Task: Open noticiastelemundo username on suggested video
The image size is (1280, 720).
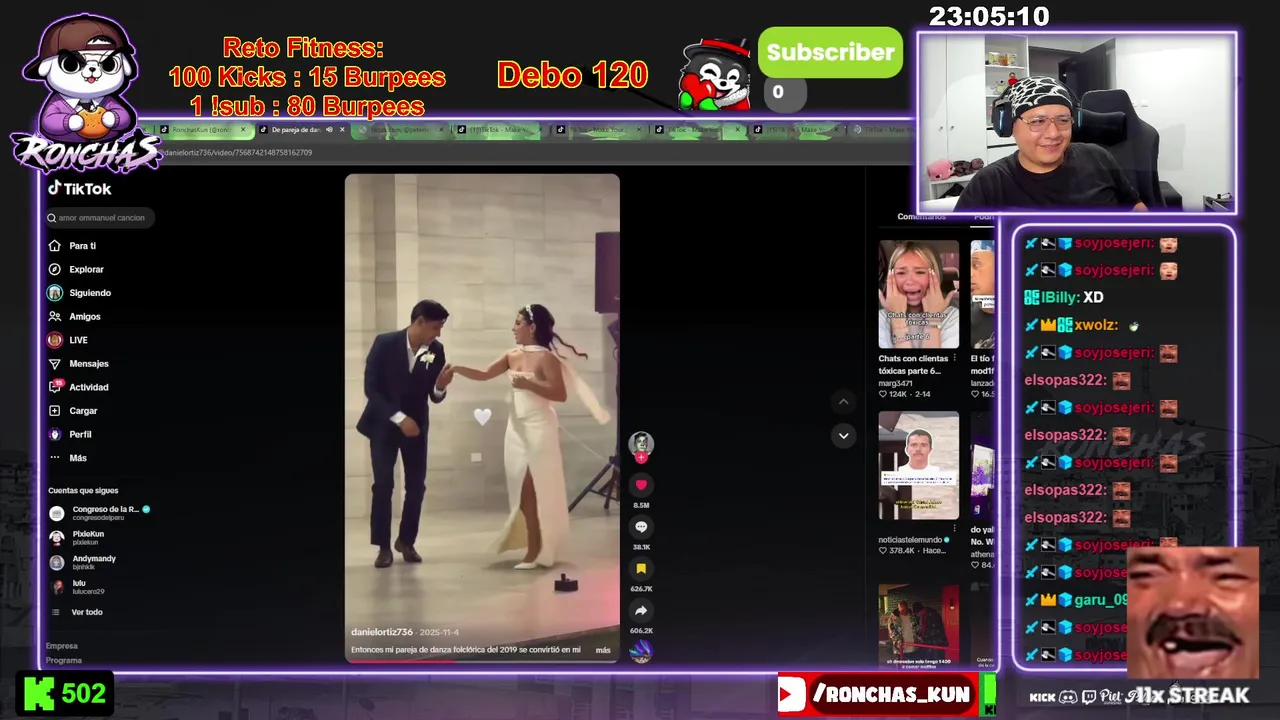Action: pos(910,540)
